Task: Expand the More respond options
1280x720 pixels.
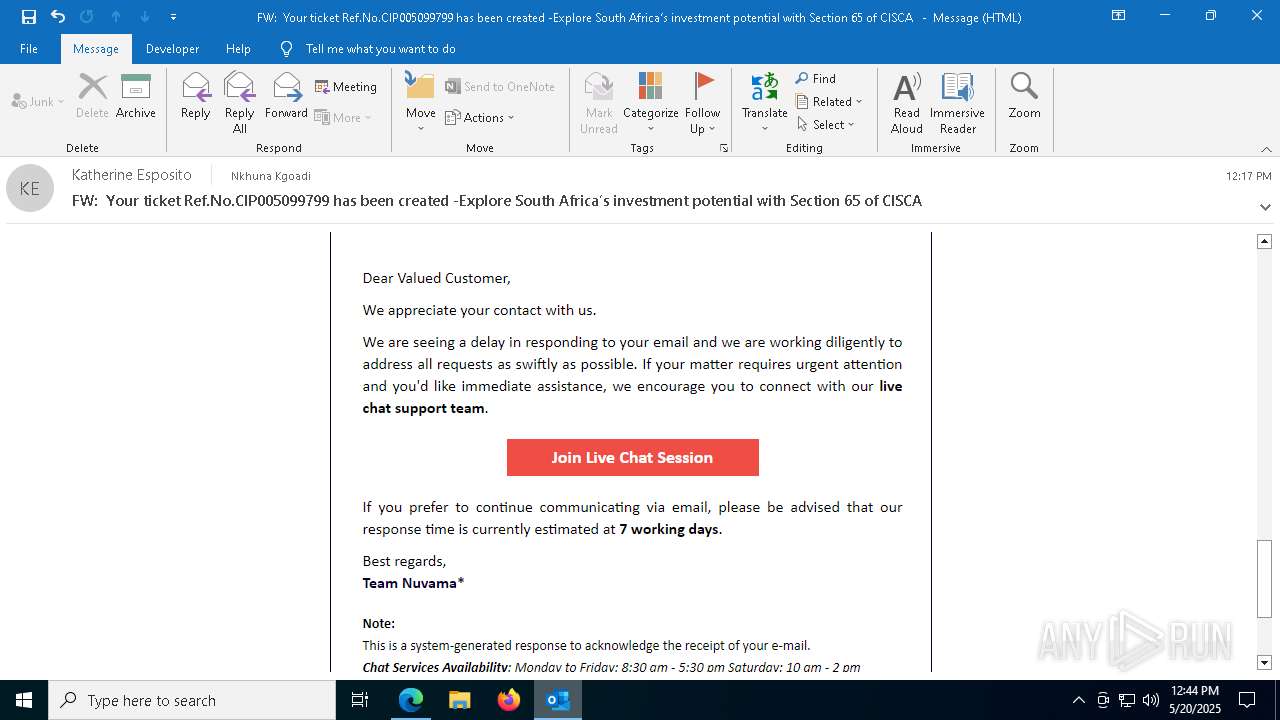Action: pos(344,117)
